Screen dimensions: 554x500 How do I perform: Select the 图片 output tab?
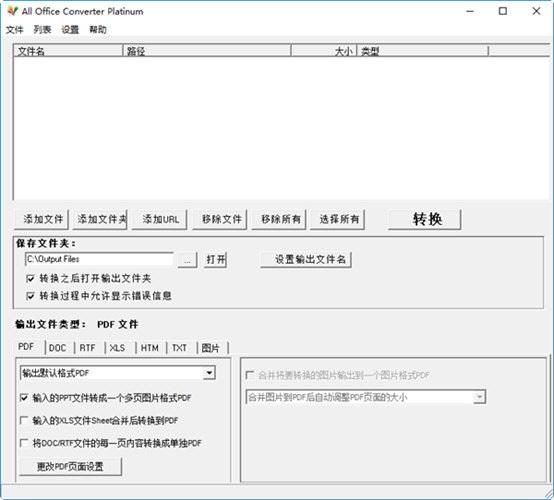[211, 348]
